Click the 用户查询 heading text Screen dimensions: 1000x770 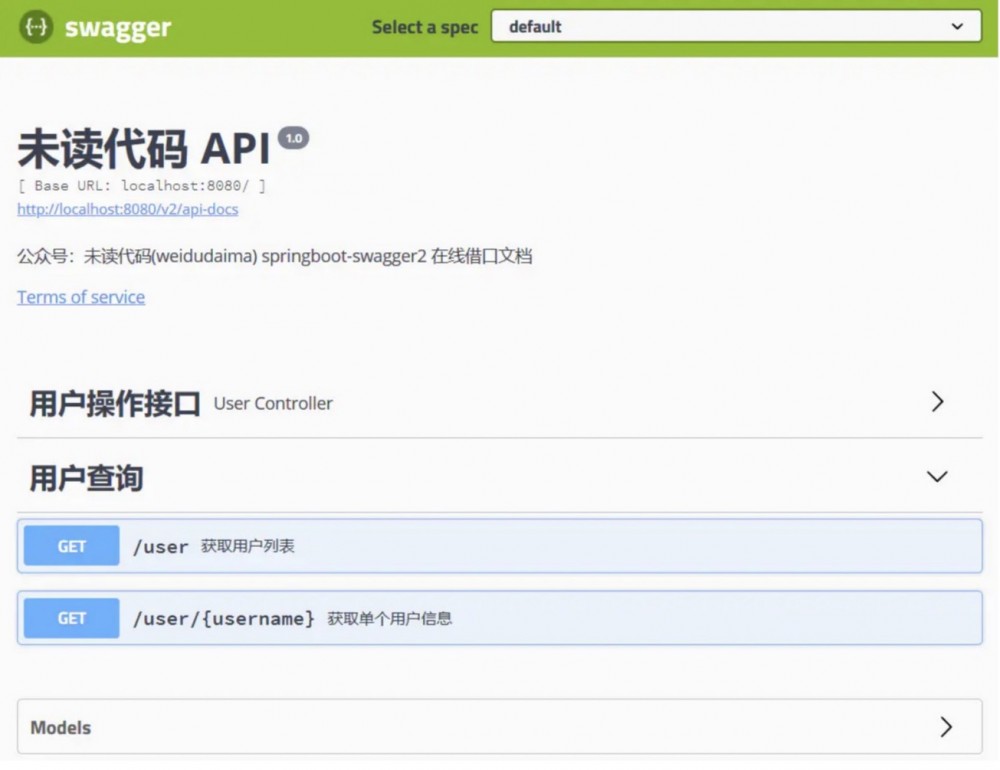pos(87,478)
